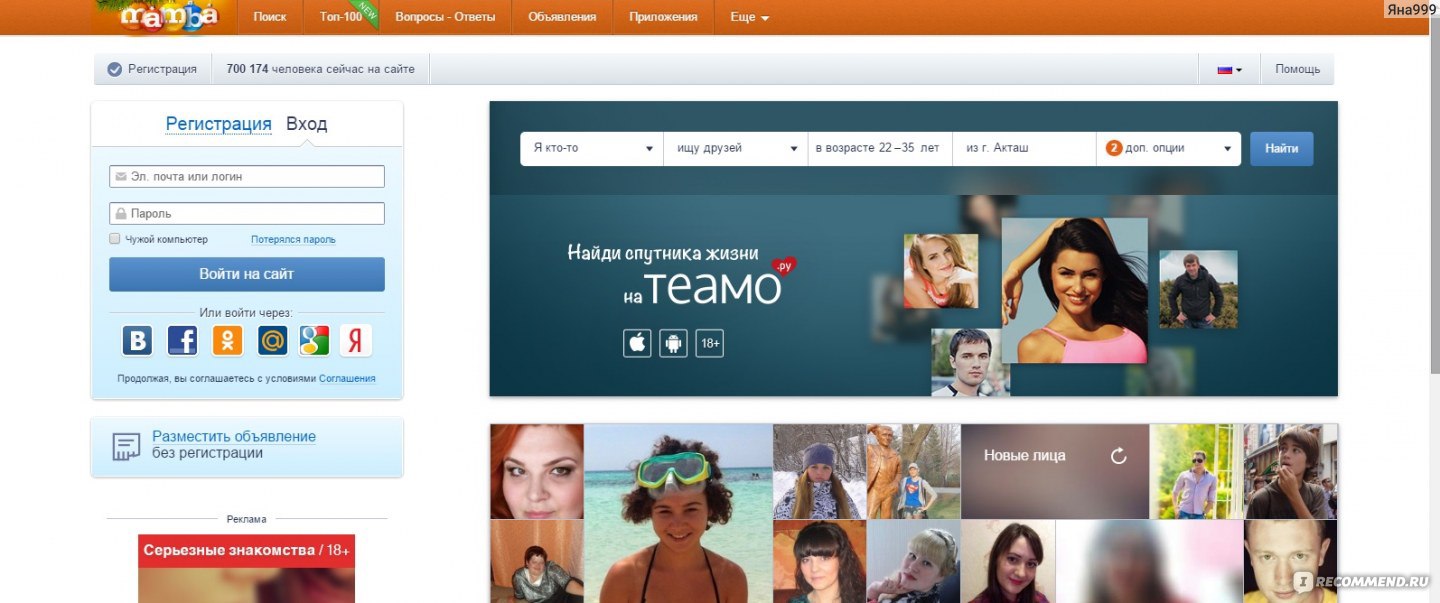Open the ищу друзей dropdown

736,148
